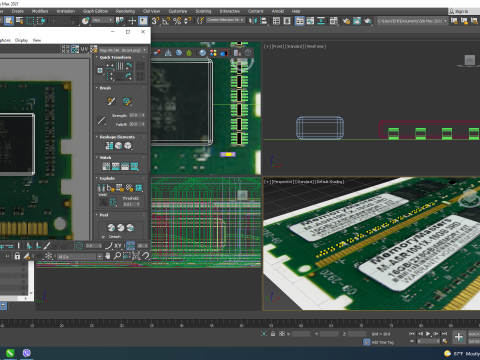Open Display menu in UV editor
The width and height of the screenshot is (480, 360).
pyautogui.click(x=21, y=40)
